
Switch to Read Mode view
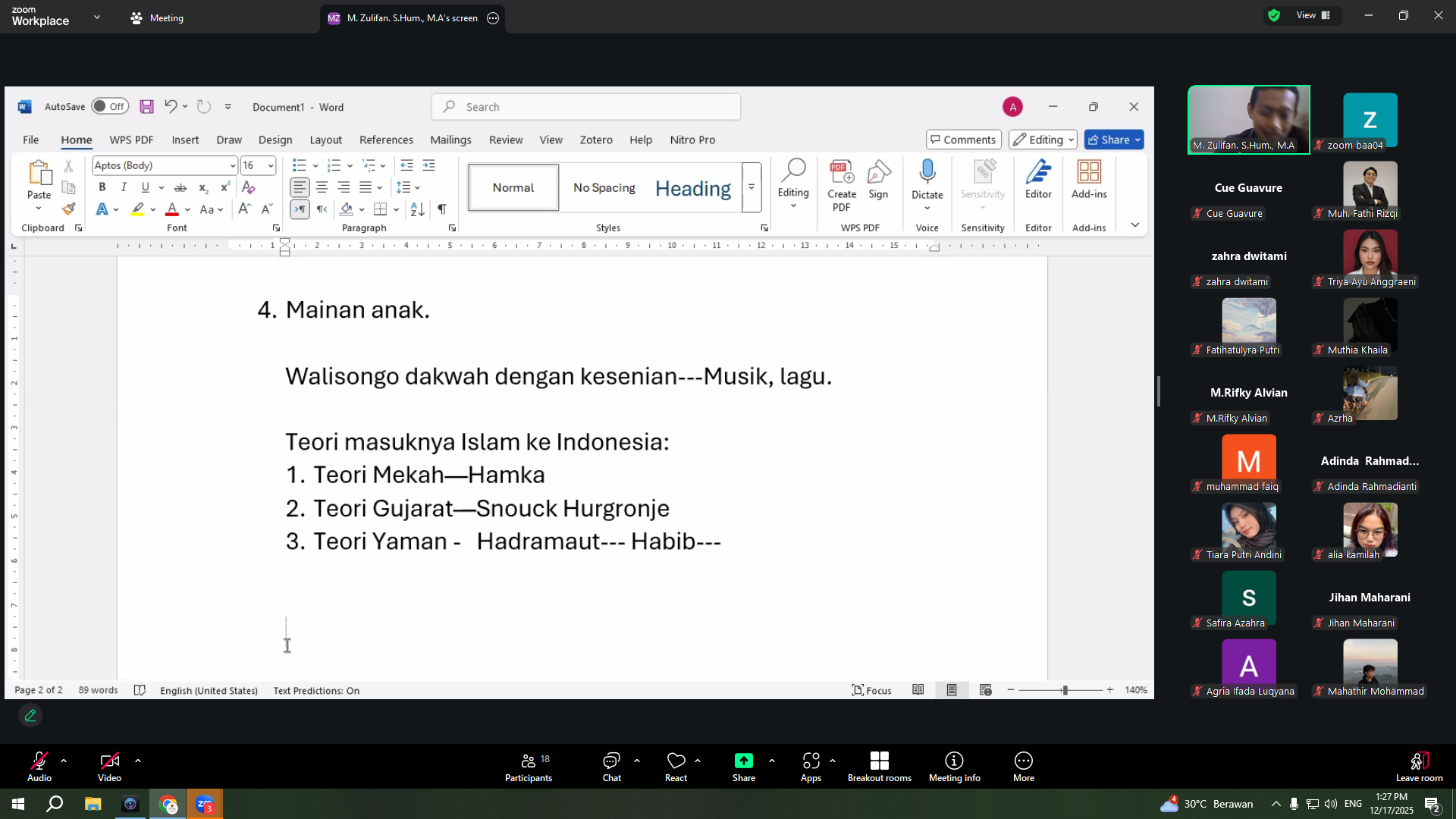918,690
